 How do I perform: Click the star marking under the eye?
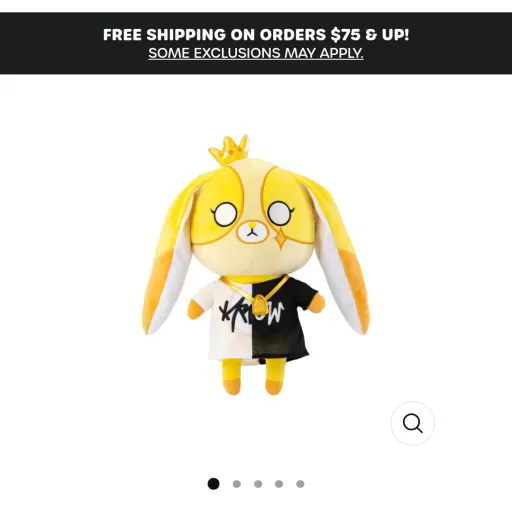point(281,239)
